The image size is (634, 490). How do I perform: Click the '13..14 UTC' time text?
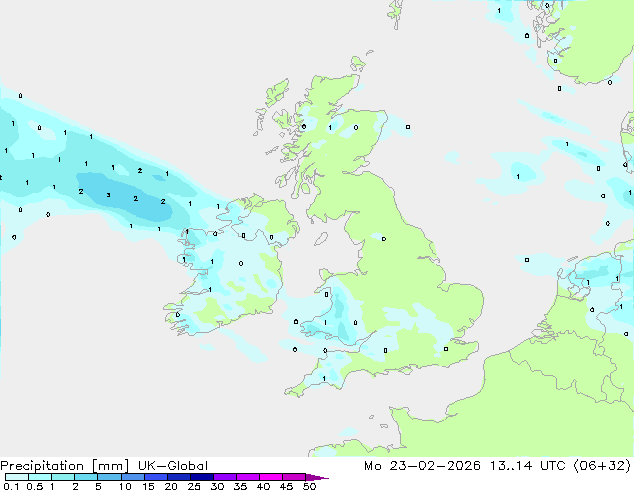click(527, 466)
